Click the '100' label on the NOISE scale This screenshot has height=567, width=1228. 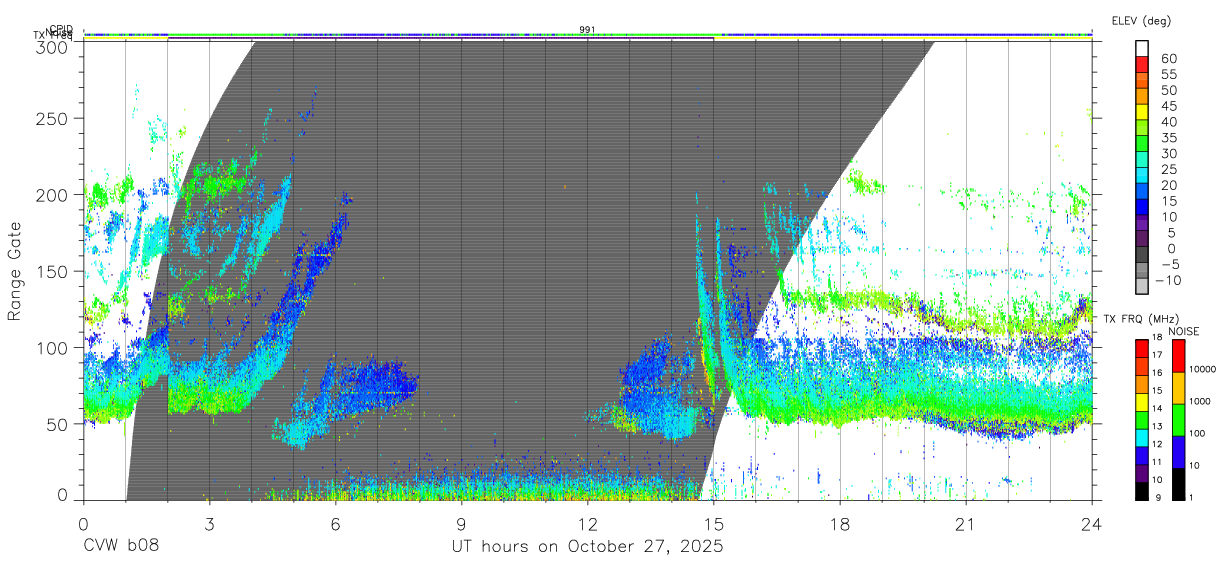point(1197,433)
